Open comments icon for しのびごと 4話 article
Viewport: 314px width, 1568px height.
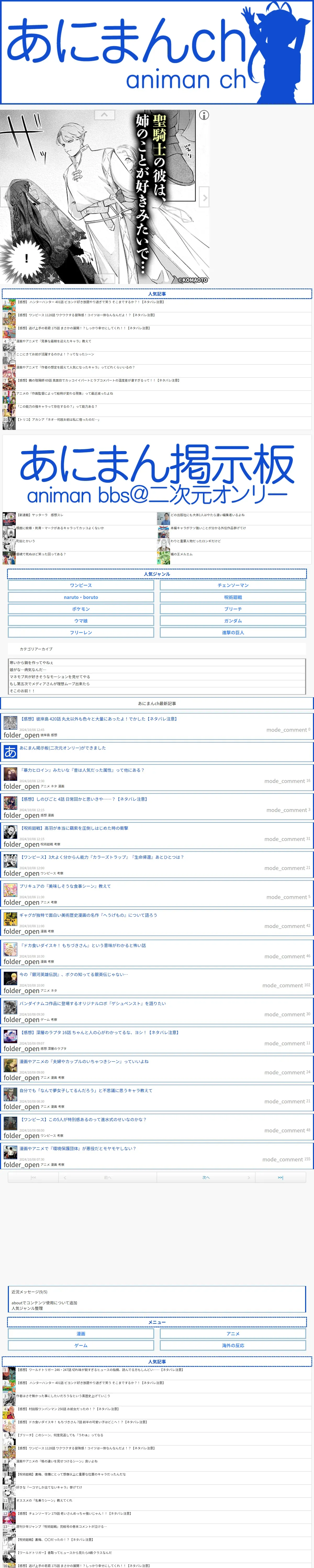(287, 810)
